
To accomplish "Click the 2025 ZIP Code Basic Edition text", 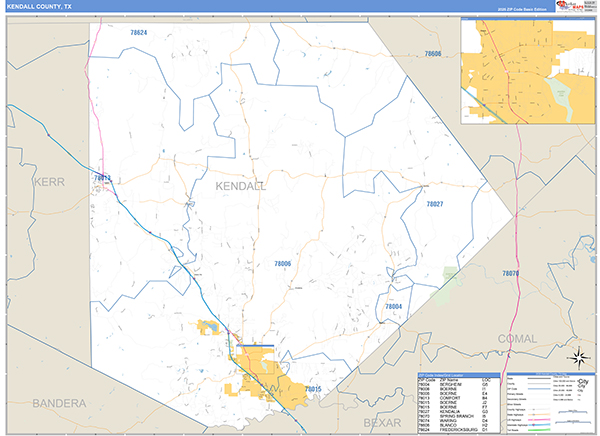I will [522, 9].
